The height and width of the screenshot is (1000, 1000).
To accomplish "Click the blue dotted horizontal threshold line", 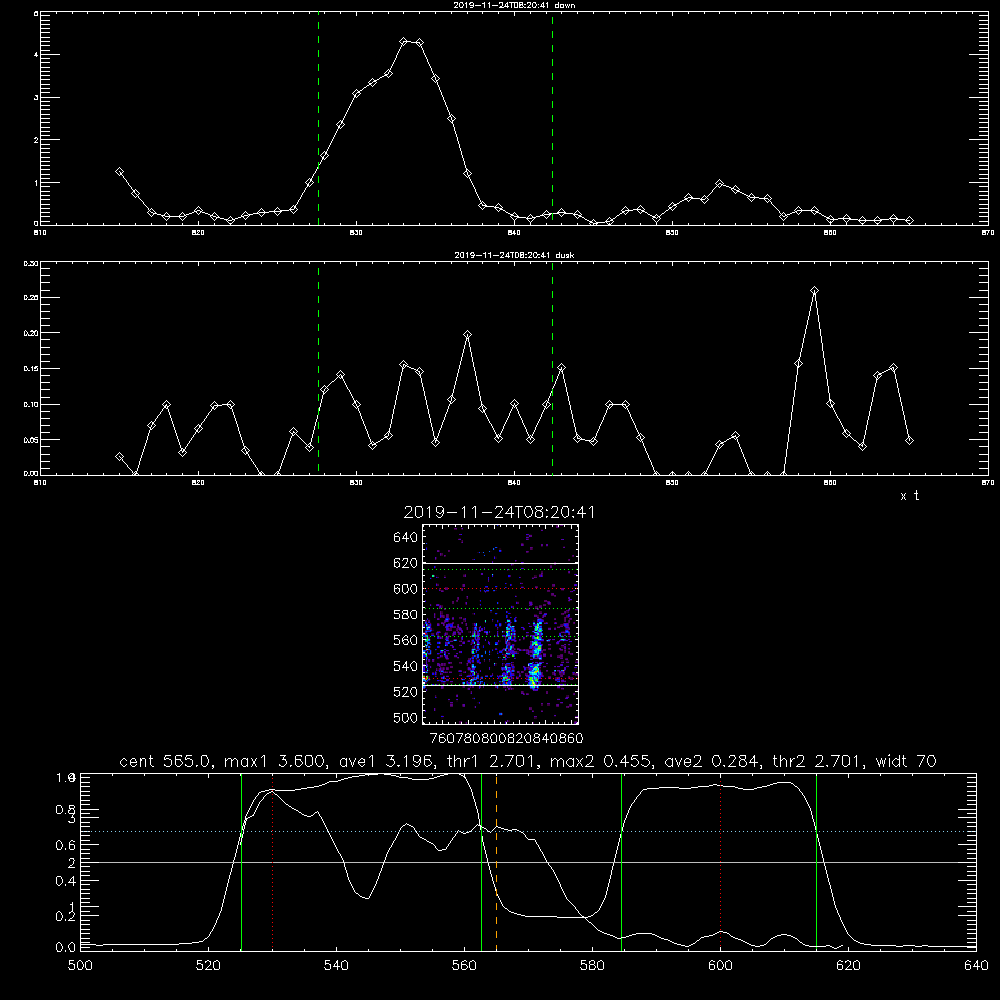I will [x=528, y=832].
